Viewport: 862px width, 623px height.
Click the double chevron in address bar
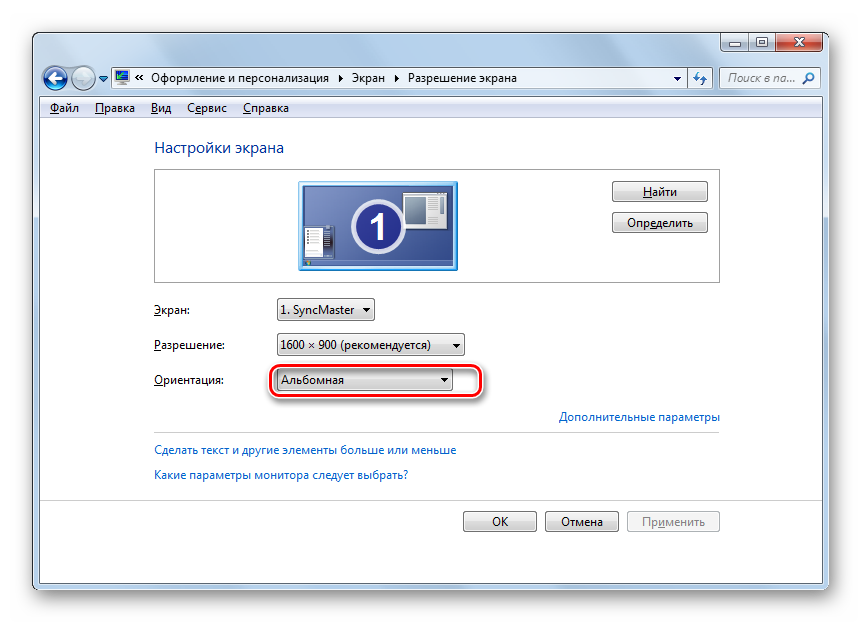click(x=139, y=78)
